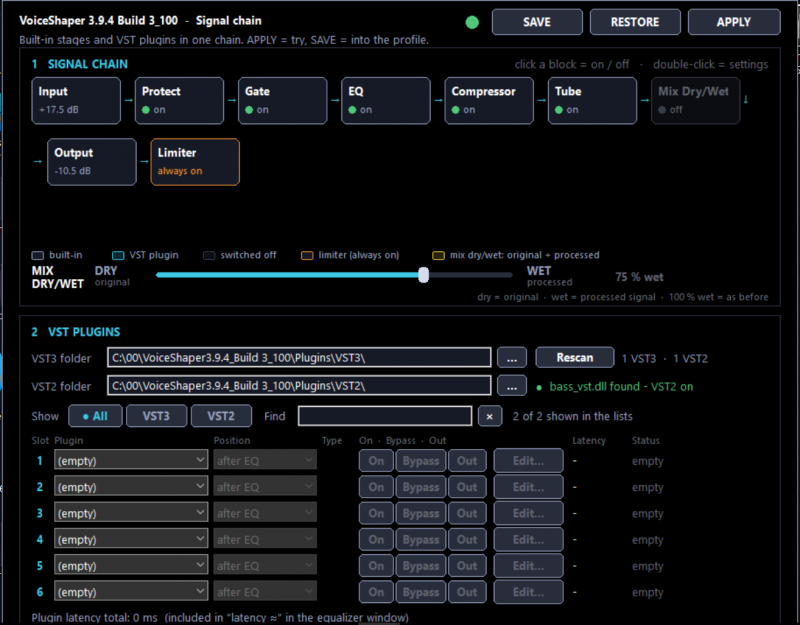
Task: Toggle the Protect block
Action: pos(179,101)
